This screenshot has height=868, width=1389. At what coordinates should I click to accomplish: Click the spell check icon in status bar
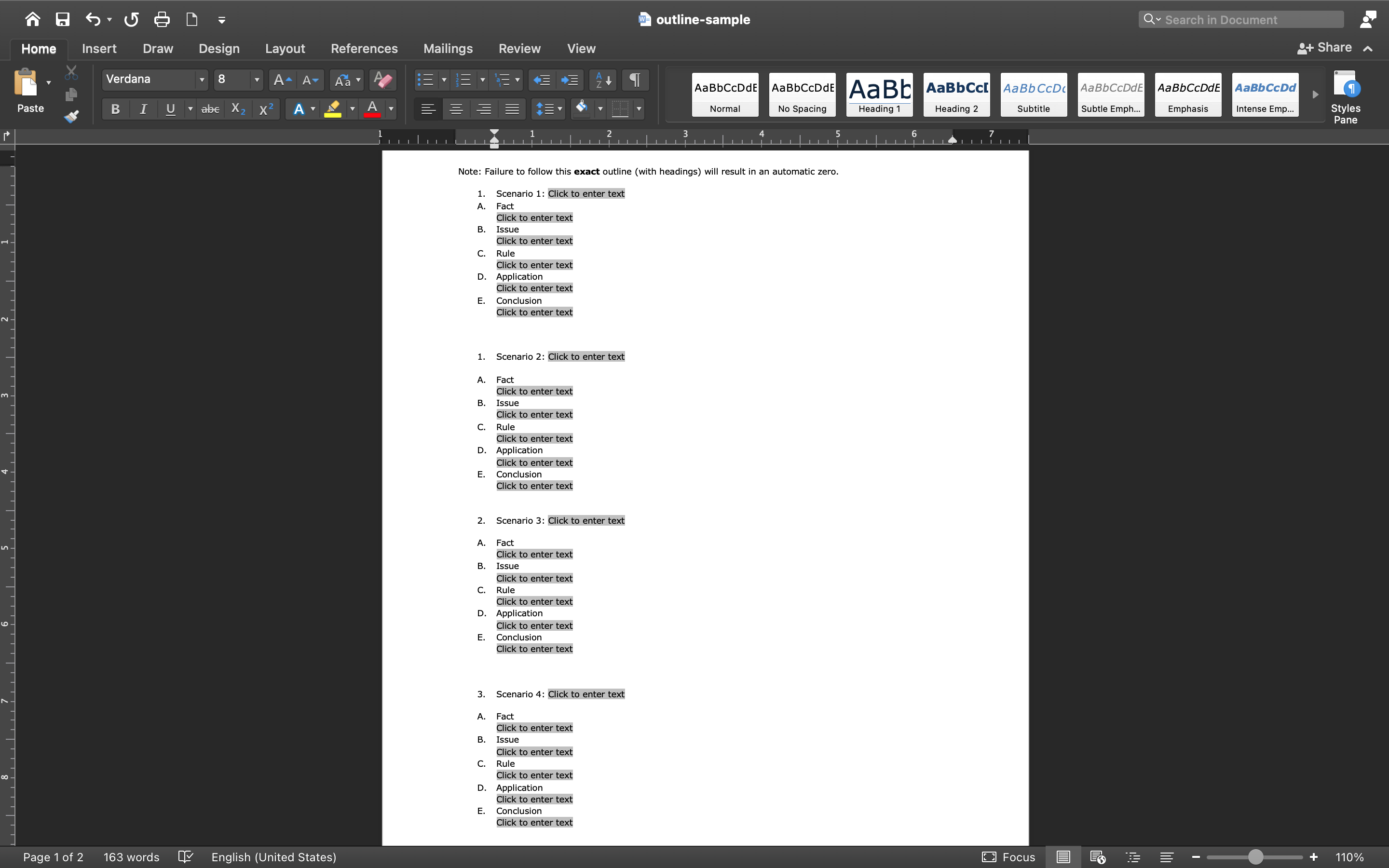click(185, 856)
